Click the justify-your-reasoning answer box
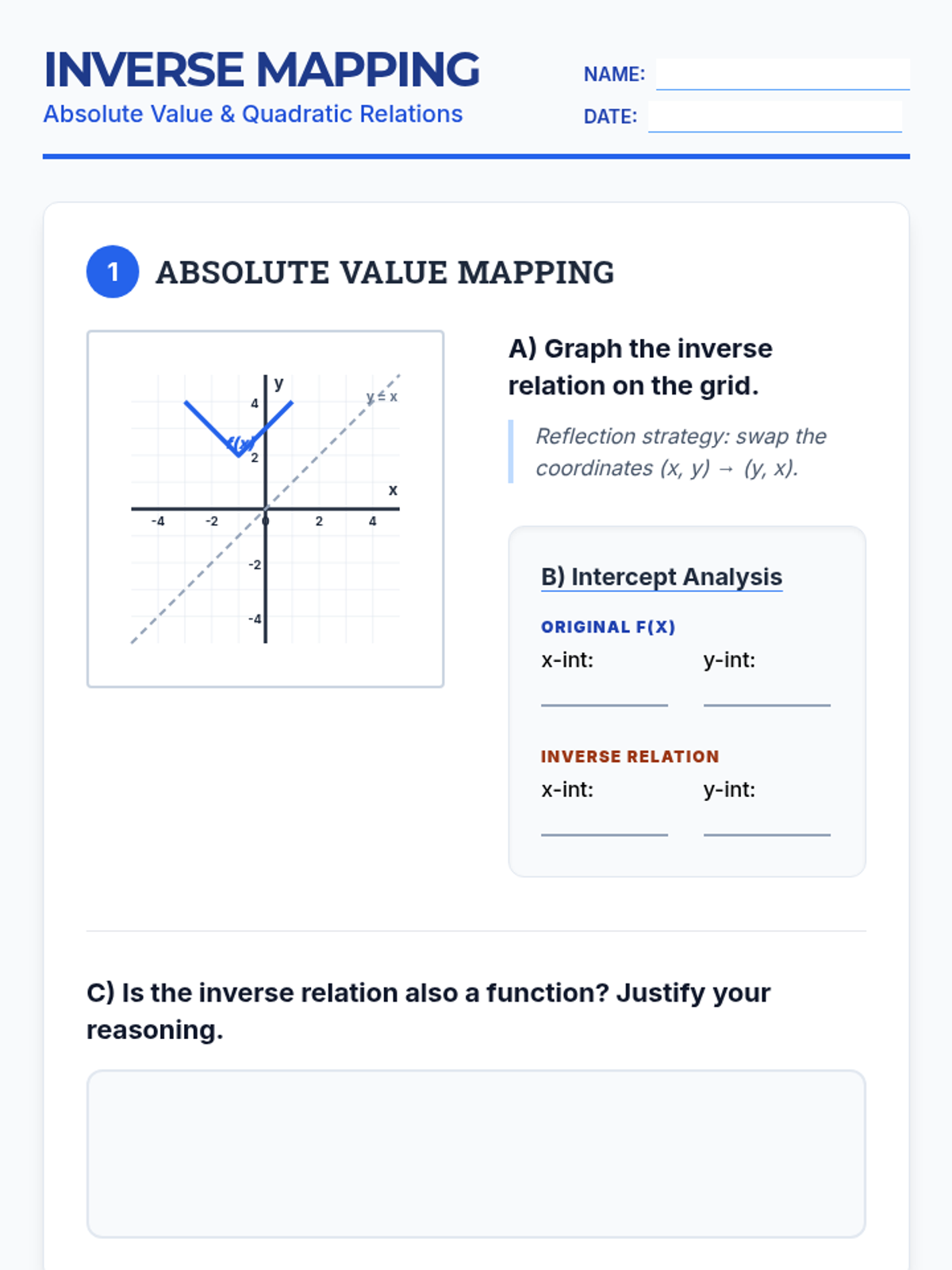The height and width of the screenshot is (1270, 952). point(476,1153)
